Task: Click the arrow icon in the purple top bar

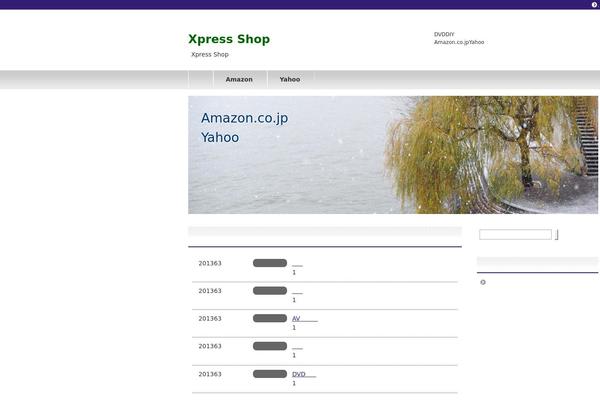Action: (594, 5)
